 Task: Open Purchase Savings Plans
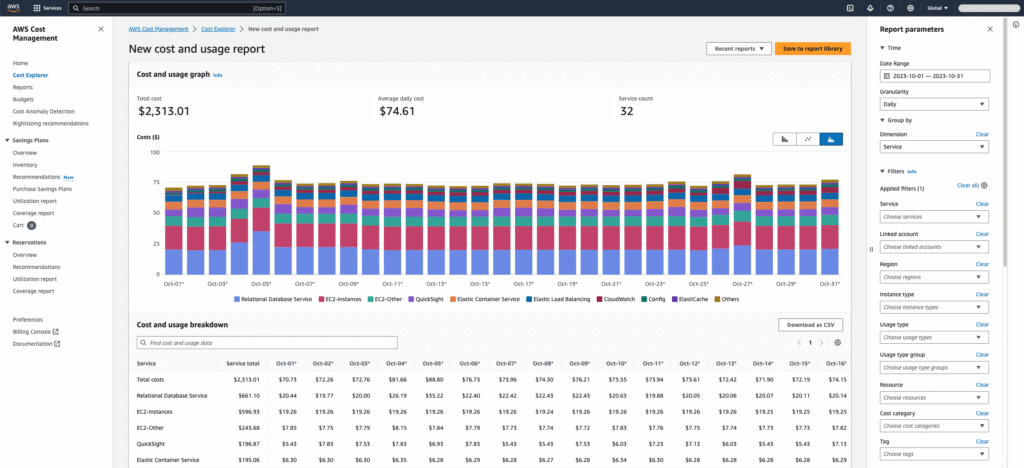[x=42, y=189]
